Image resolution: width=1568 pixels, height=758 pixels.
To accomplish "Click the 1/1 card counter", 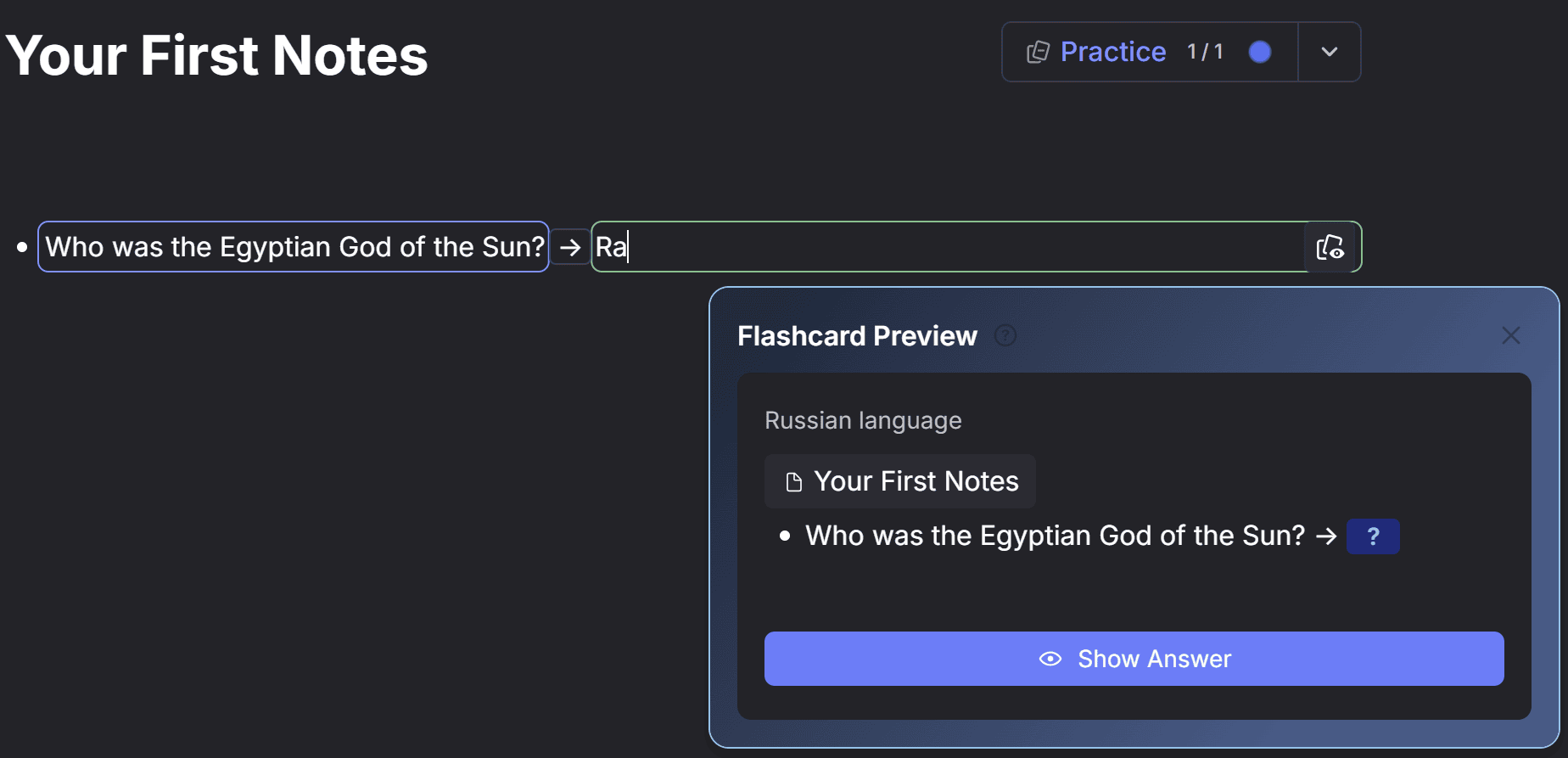I will (1205, 52).
